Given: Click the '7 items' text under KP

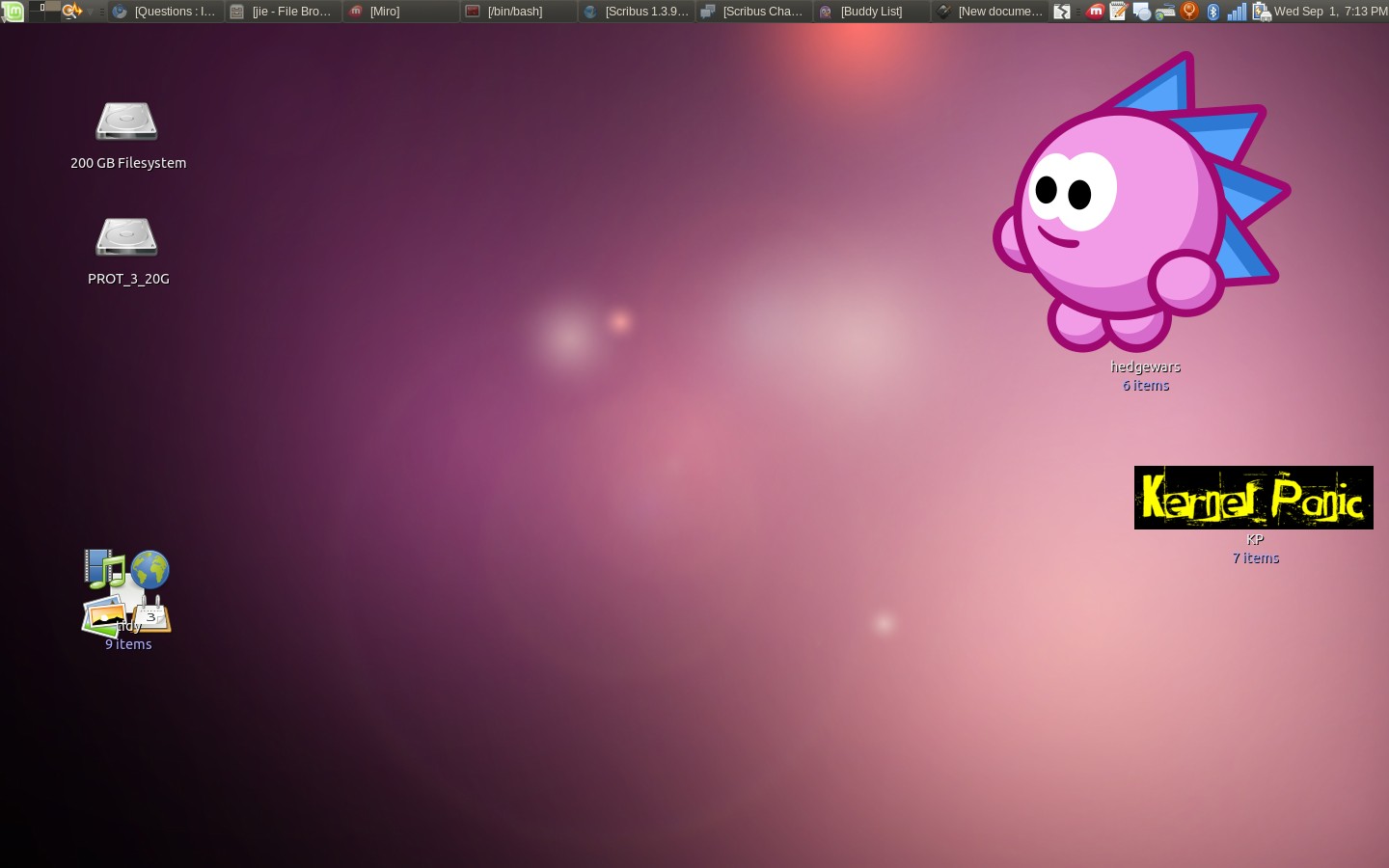Looking at the screenshot, I should (x=1256, y=557).
